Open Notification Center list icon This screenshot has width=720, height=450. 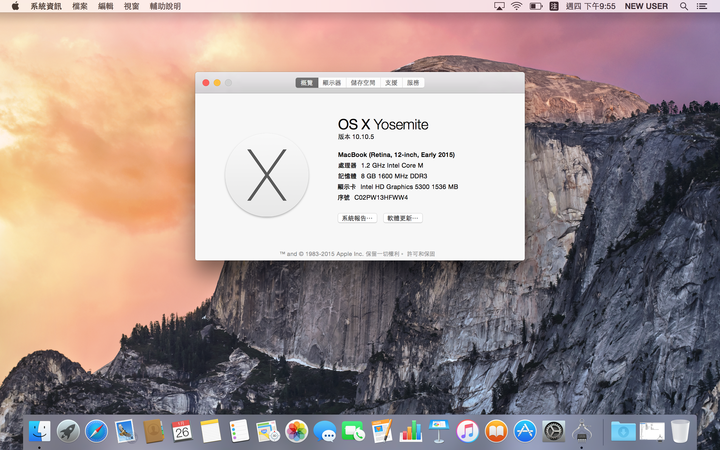702,6
